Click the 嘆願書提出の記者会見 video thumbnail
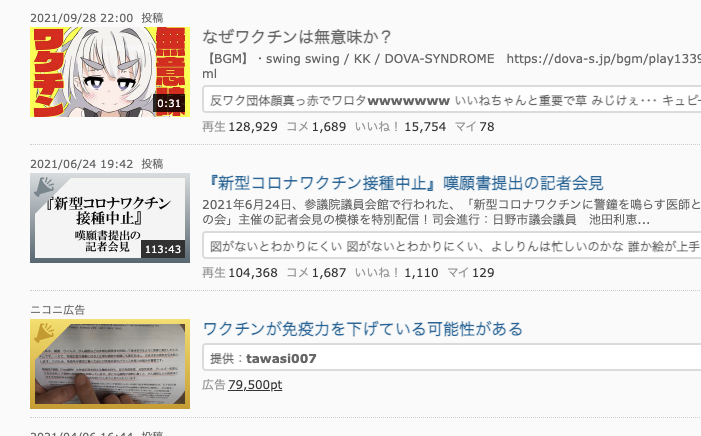 pos(110,218)
